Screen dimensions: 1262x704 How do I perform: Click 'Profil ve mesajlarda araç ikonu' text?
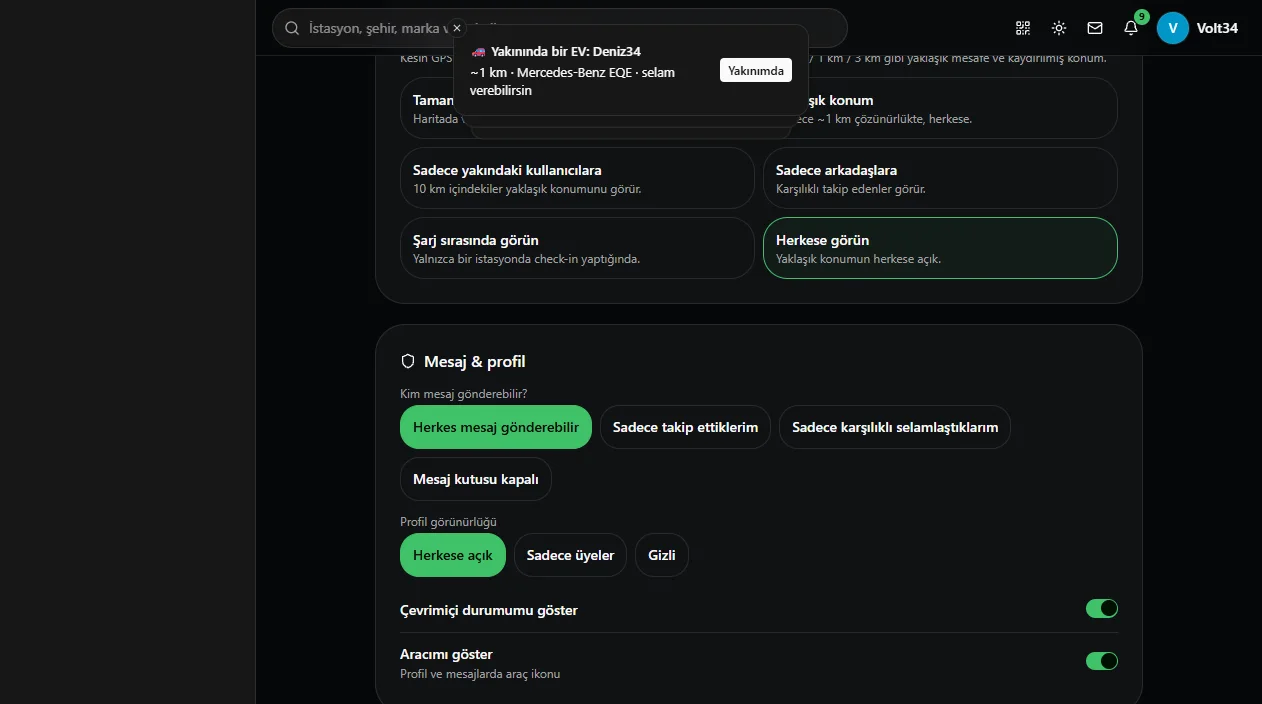(480, 674)
